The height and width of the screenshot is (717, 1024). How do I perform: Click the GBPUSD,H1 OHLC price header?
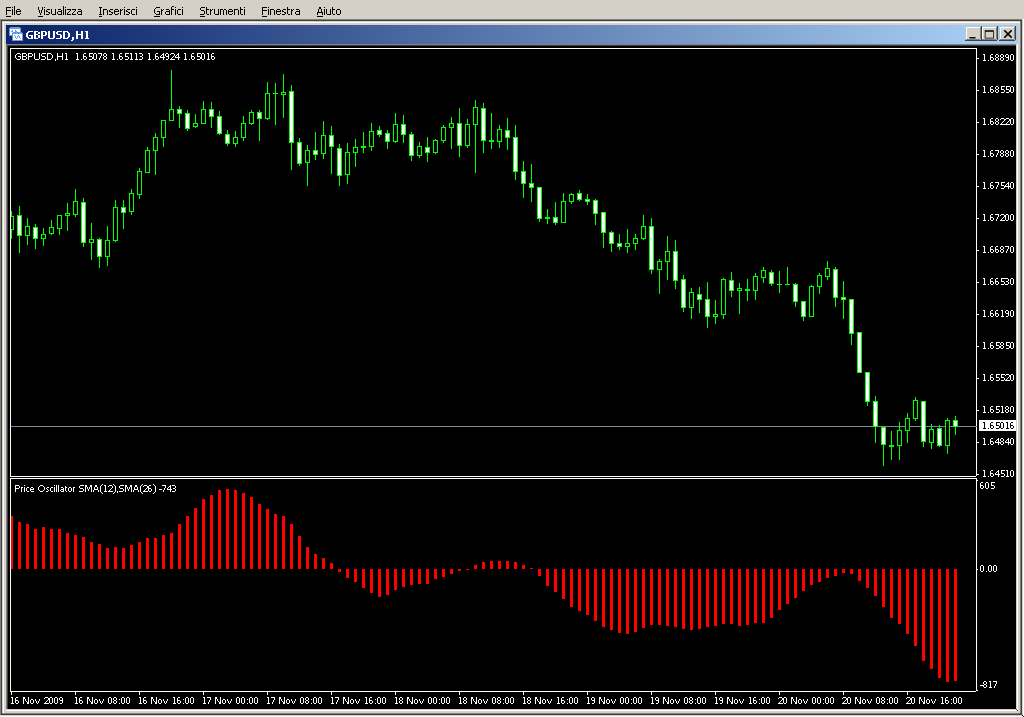click(x=115, y=57)
